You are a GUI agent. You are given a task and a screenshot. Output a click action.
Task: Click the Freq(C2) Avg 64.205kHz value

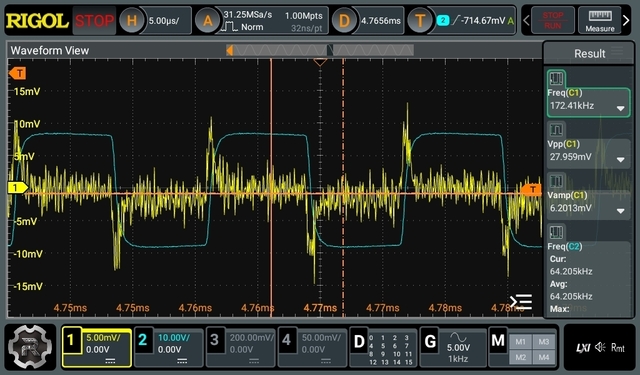coord(571,296)
